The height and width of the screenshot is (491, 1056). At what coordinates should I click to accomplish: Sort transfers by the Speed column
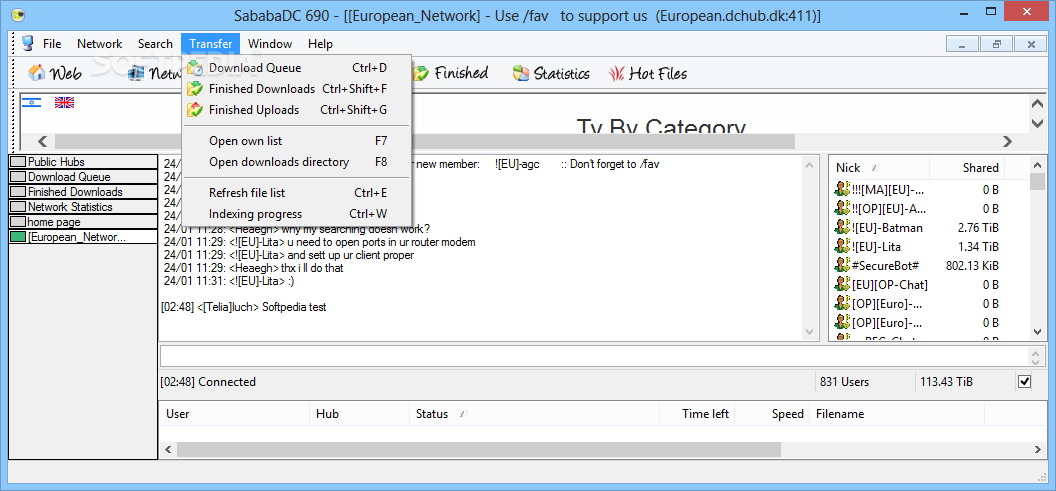[772, 414]
